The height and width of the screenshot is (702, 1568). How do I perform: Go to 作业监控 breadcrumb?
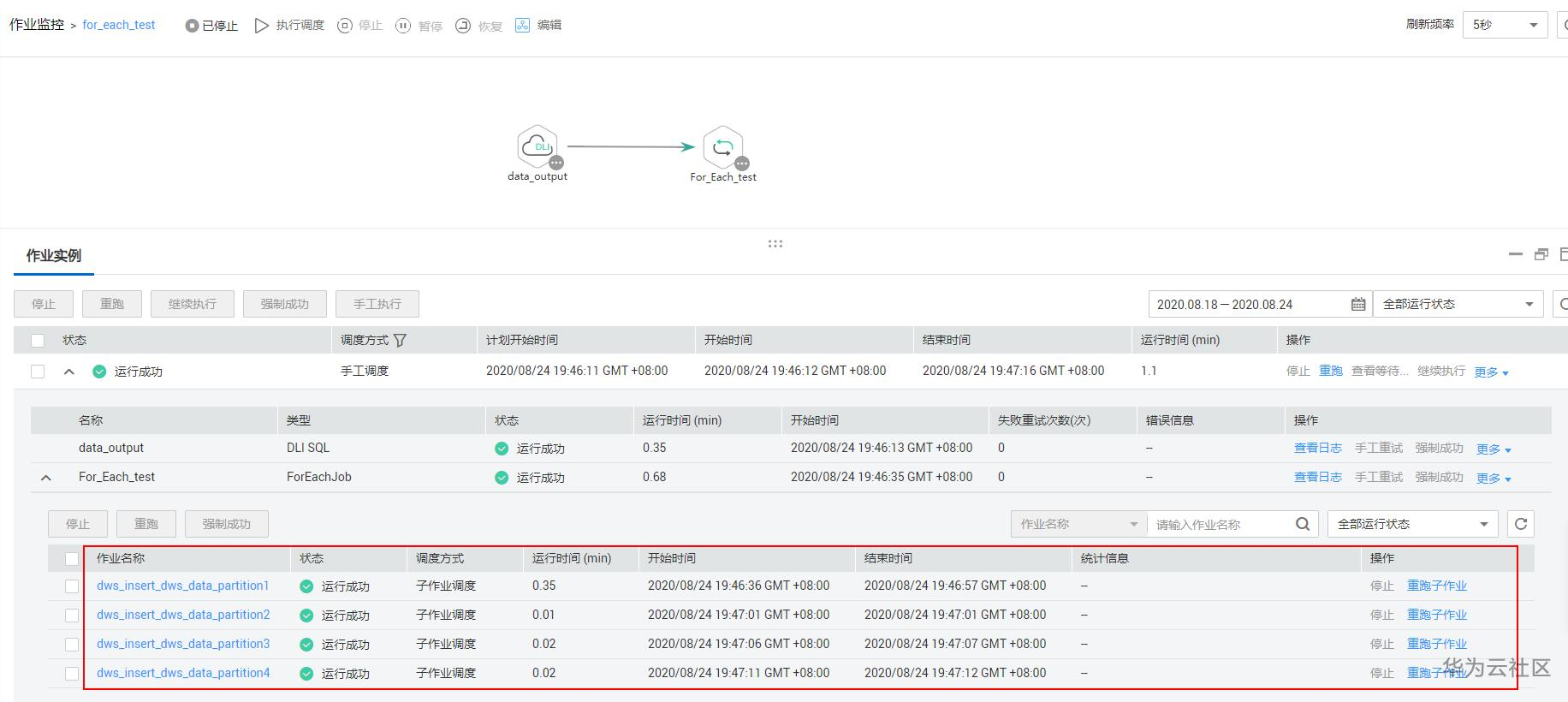coord(37,25)
